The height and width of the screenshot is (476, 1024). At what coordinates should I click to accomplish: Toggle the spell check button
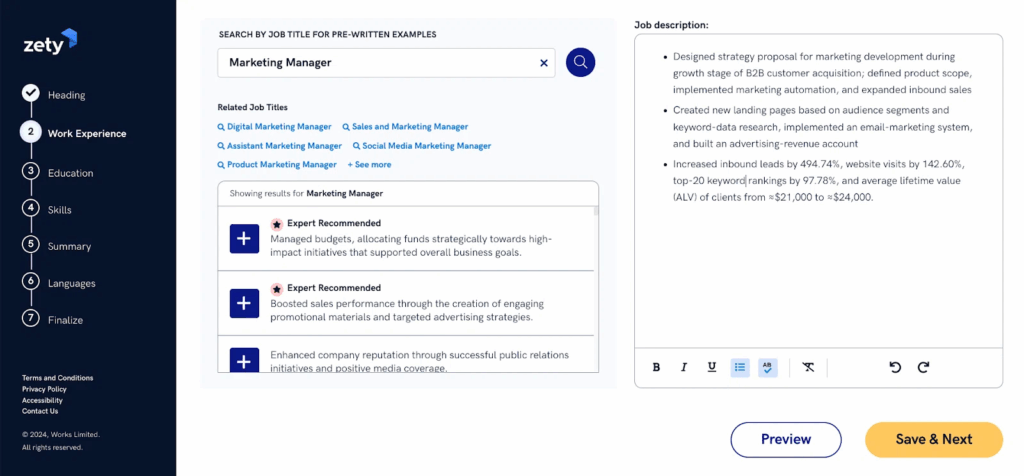768,367
